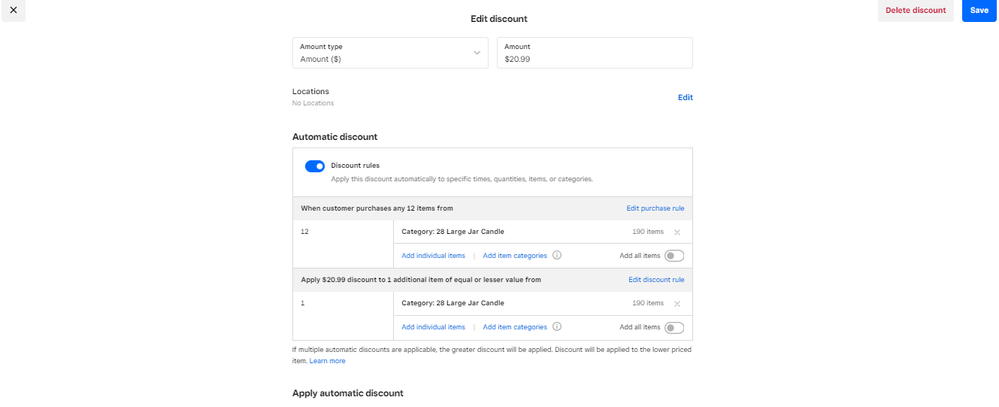
Task: Enable Add all items in discount rule
Action: pos(674,327)
